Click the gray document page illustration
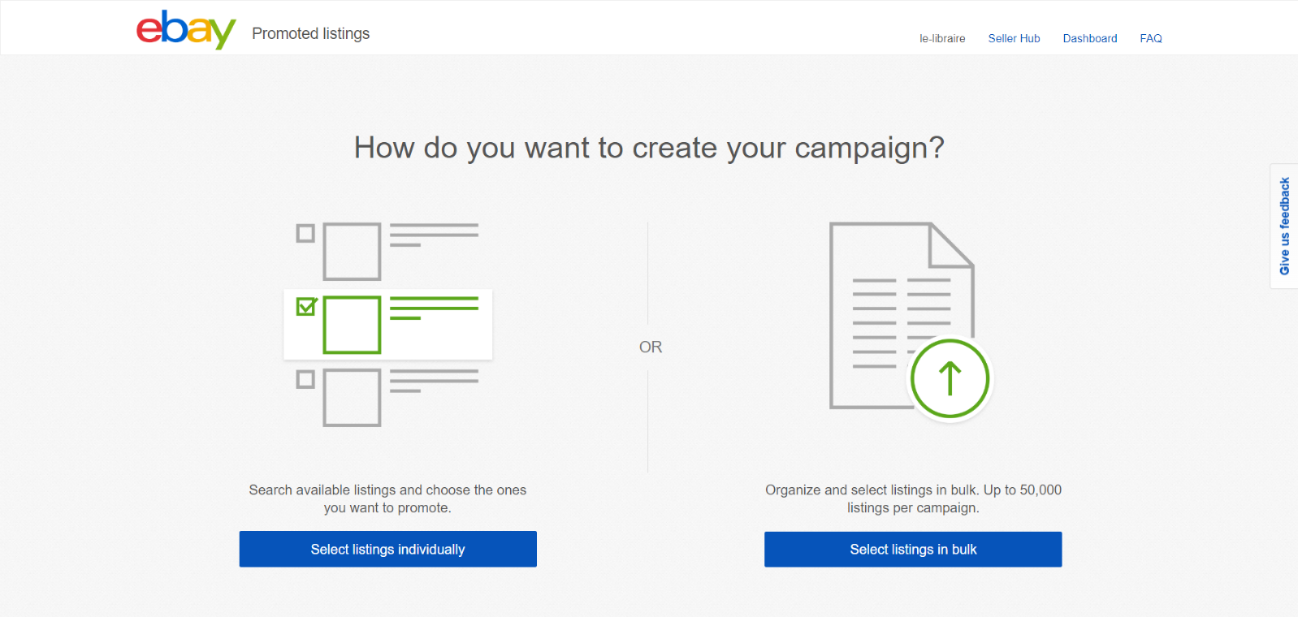 pyautogui.click(x=880, y=300)
